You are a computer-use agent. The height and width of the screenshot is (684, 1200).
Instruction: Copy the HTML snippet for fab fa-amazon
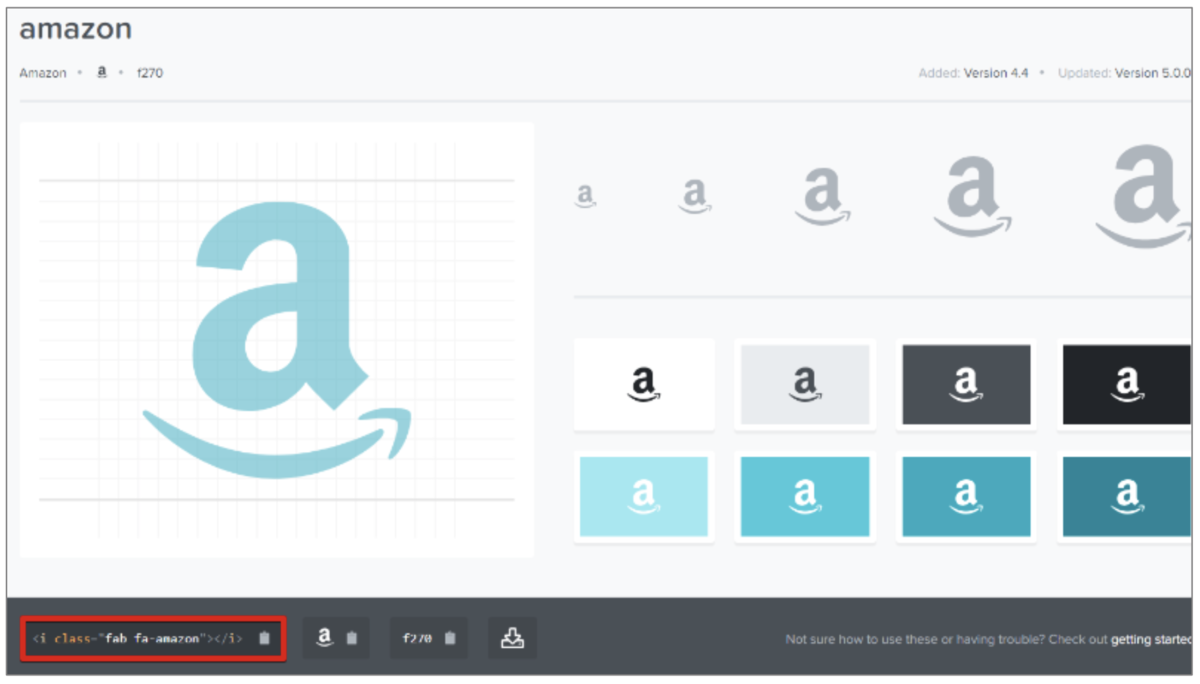[153, 638]
